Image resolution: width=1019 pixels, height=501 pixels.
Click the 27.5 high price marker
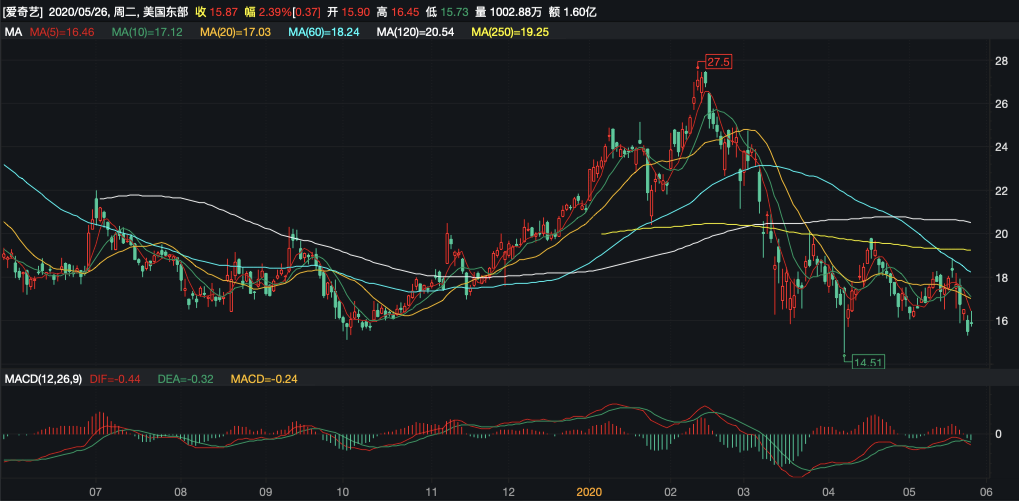[x=719, y=62]
